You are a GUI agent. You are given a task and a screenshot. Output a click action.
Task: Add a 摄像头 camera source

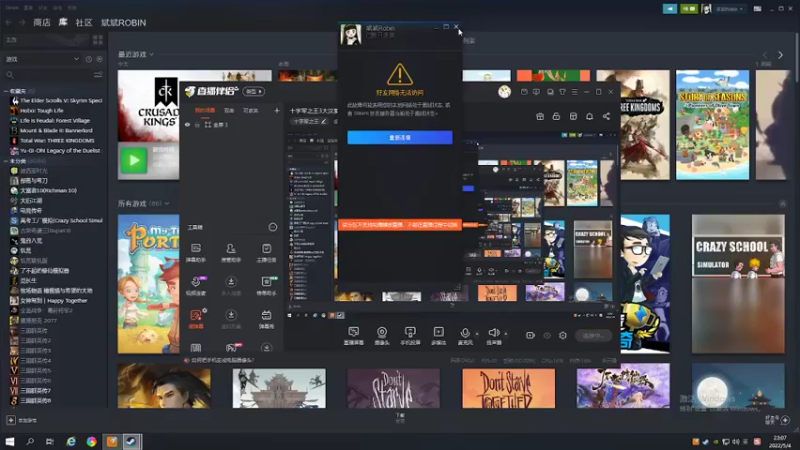pyautogui.click(x=382, y=335)
